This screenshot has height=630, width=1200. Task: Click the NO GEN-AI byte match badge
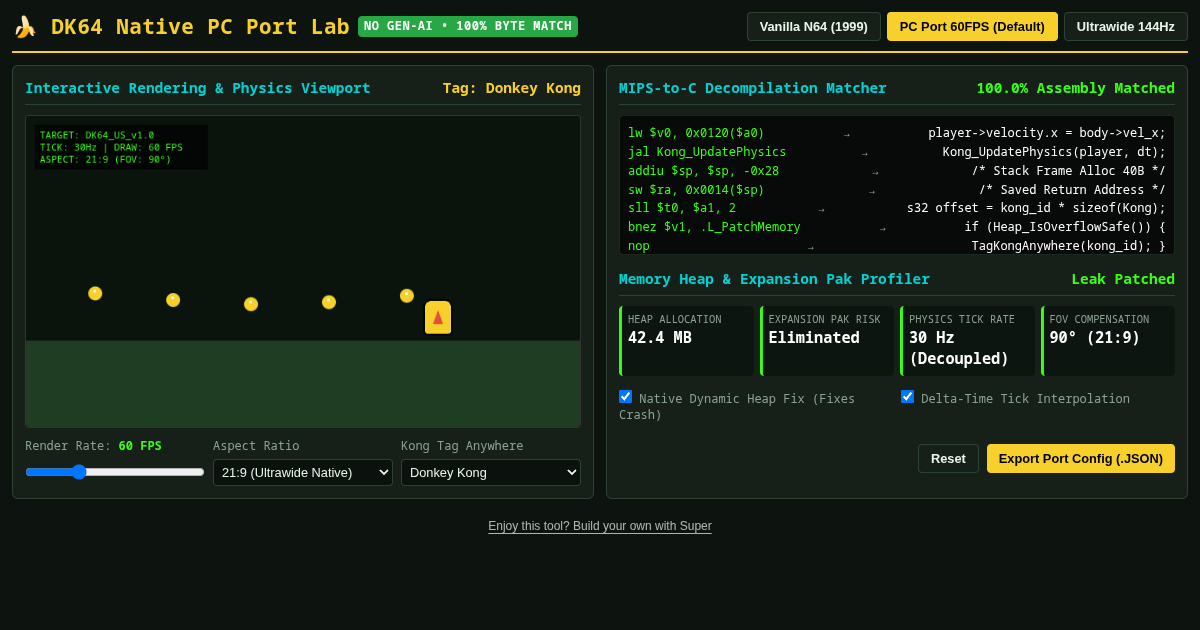point(468,26)
